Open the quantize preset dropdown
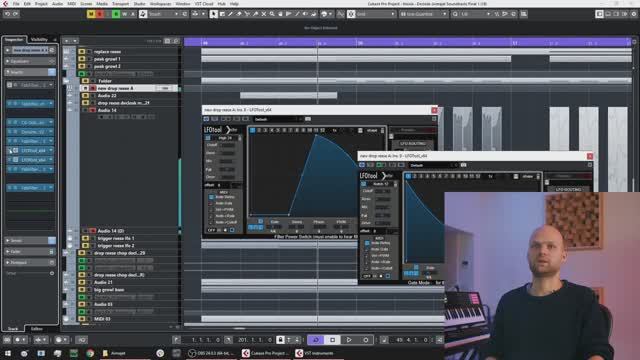 476,14
